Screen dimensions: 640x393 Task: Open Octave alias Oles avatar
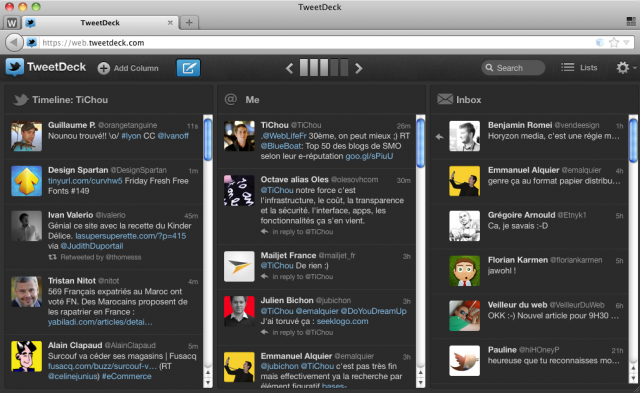point(239,190)
